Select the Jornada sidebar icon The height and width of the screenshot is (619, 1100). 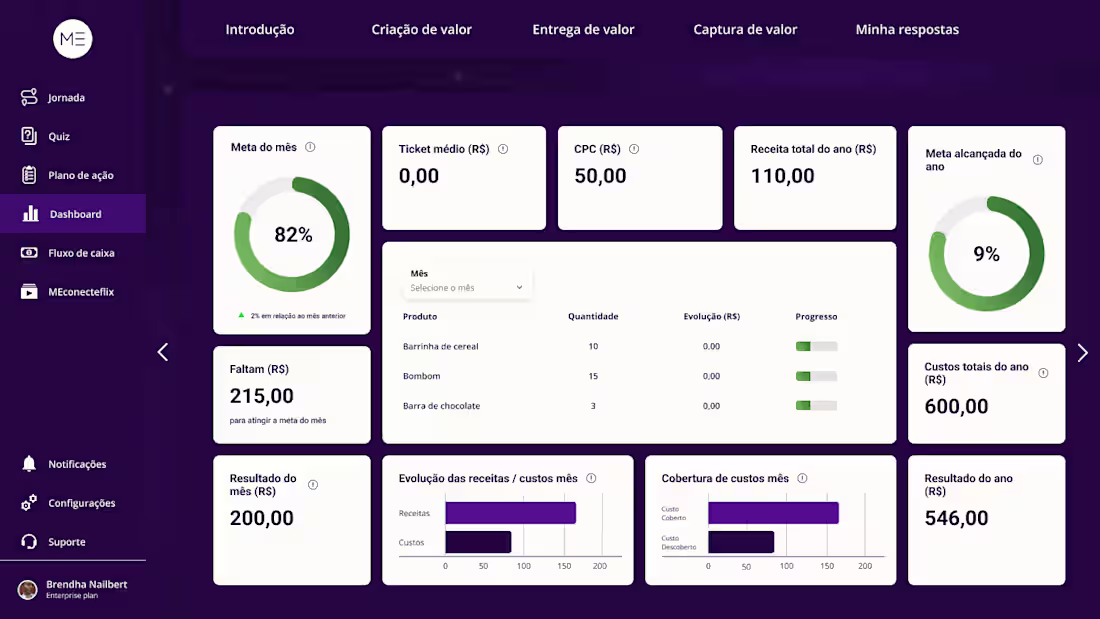tap(28, 97)
